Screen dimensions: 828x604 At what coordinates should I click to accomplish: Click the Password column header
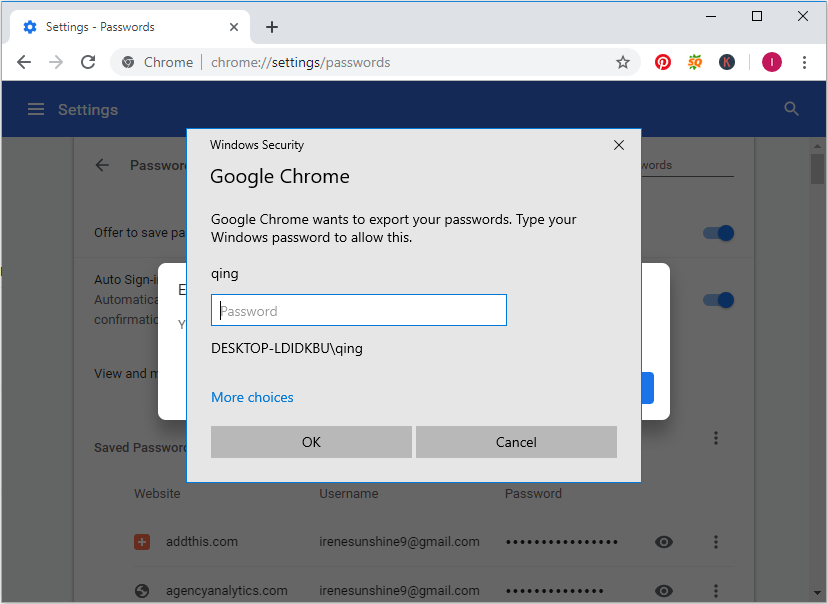click(533, 494)
